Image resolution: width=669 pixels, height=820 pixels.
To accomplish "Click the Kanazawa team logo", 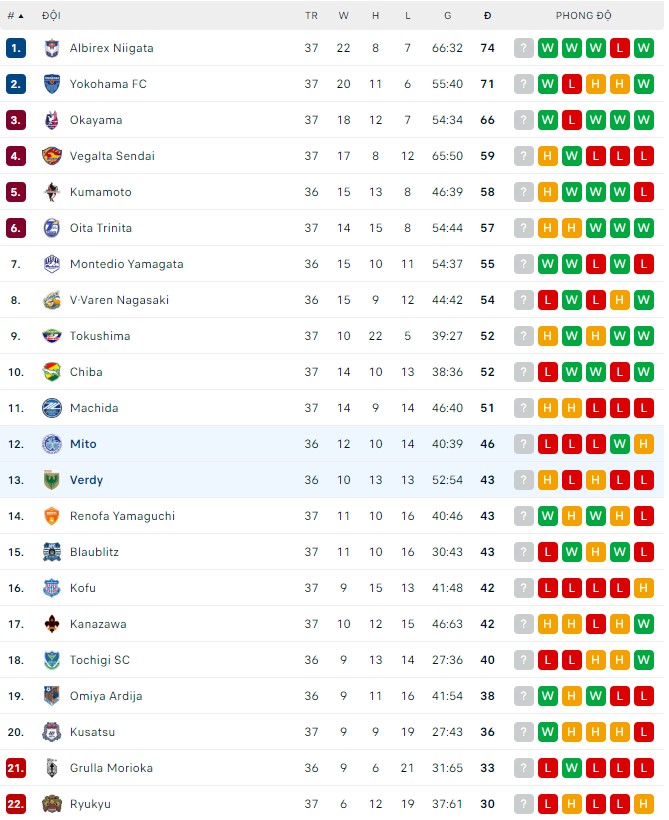I will [52, 624].
